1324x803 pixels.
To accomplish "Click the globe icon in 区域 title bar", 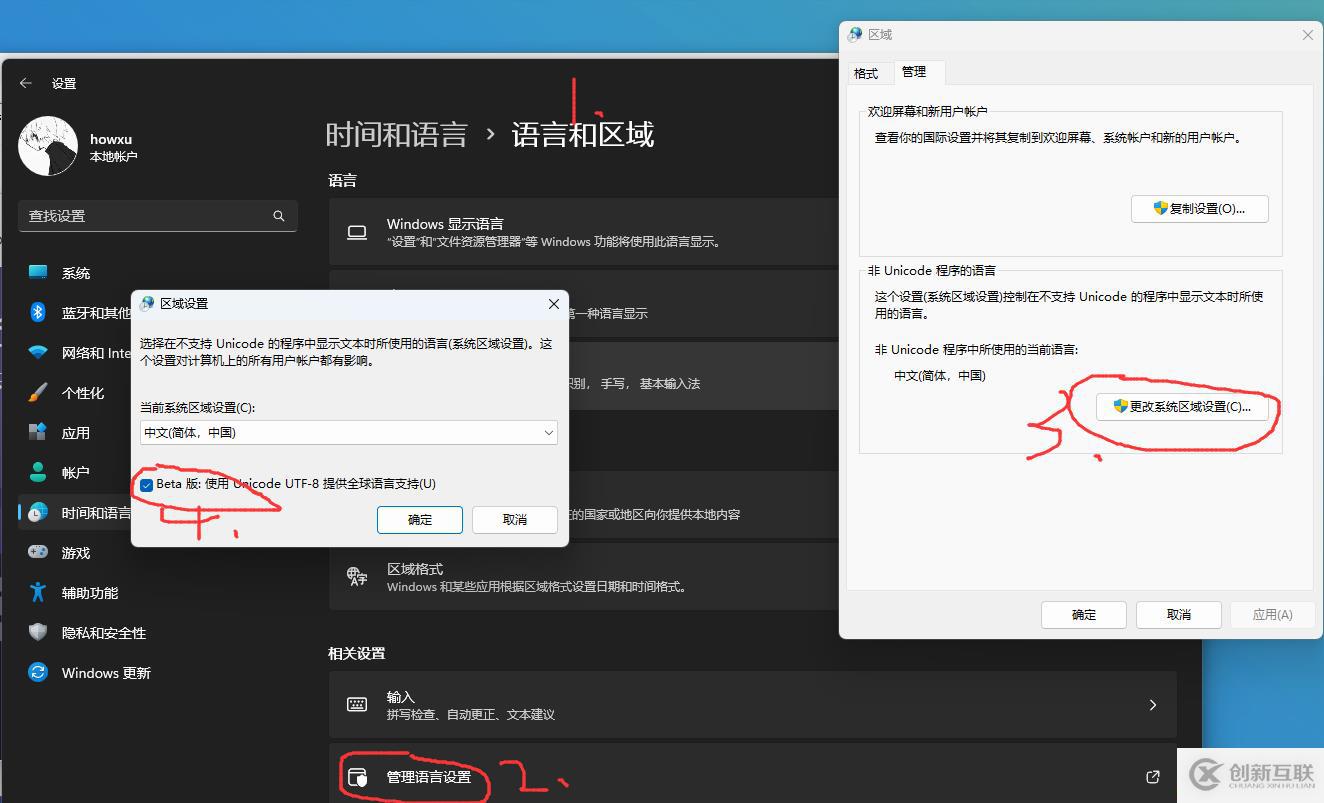I will pyautogui.click(x=855, y=34).
